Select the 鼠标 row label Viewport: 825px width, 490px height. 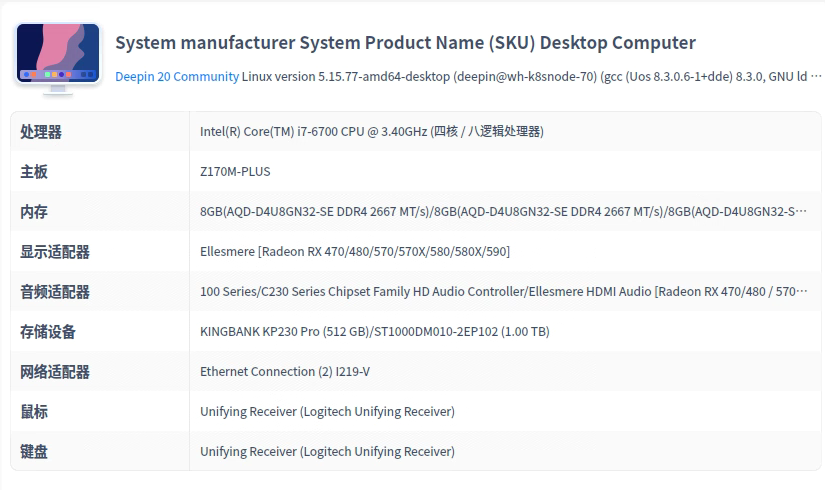point(34,412)
